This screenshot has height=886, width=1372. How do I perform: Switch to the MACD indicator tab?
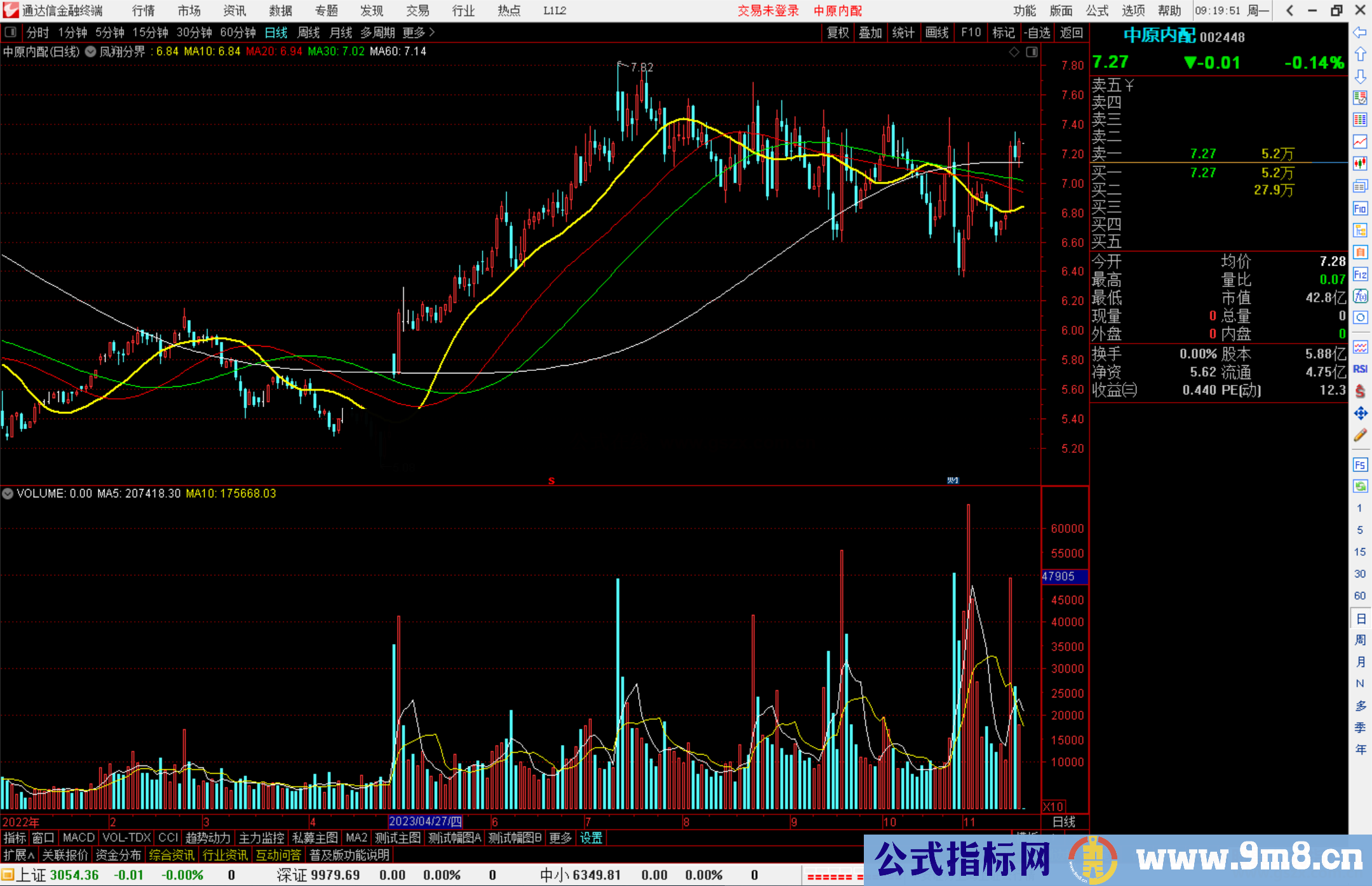pyautogui.click(x=79, y=838)
